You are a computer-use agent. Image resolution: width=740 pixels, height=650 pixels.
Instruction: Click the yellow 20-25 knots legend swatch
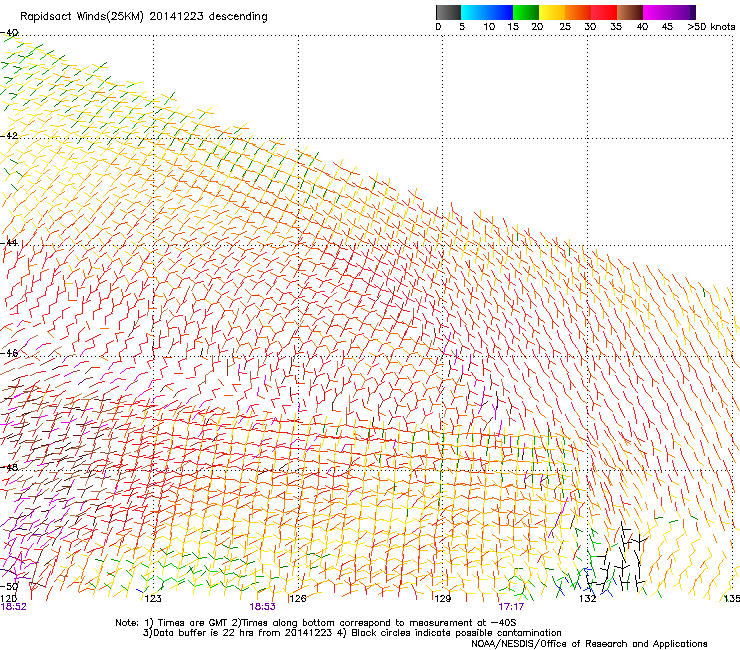[552, 12]
